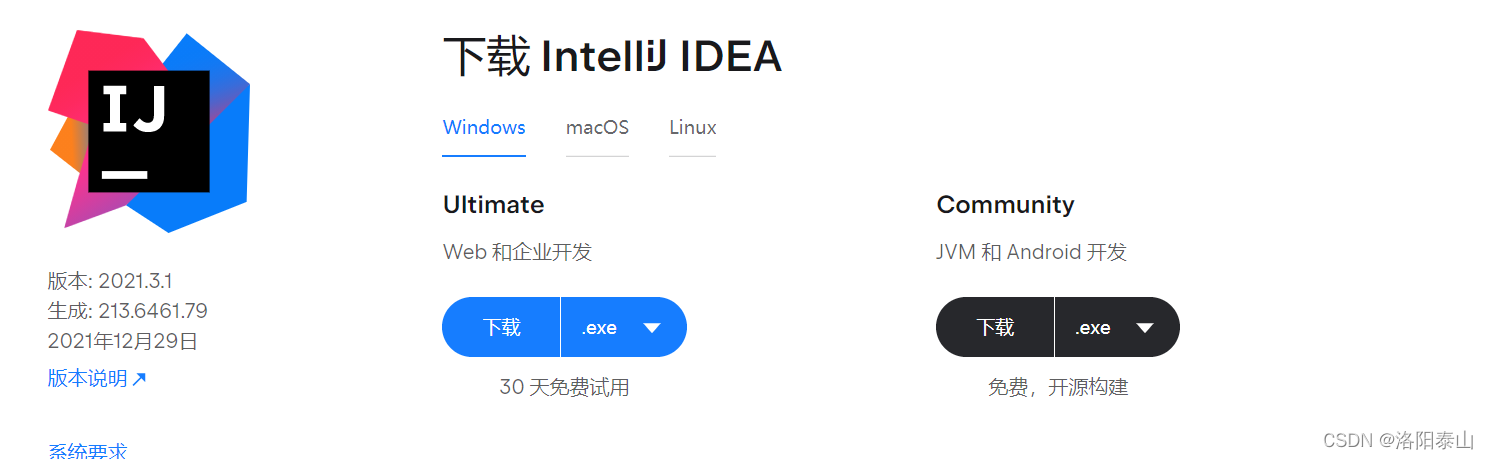Click the external-link arrow beside 版本说明

[139, 379]
